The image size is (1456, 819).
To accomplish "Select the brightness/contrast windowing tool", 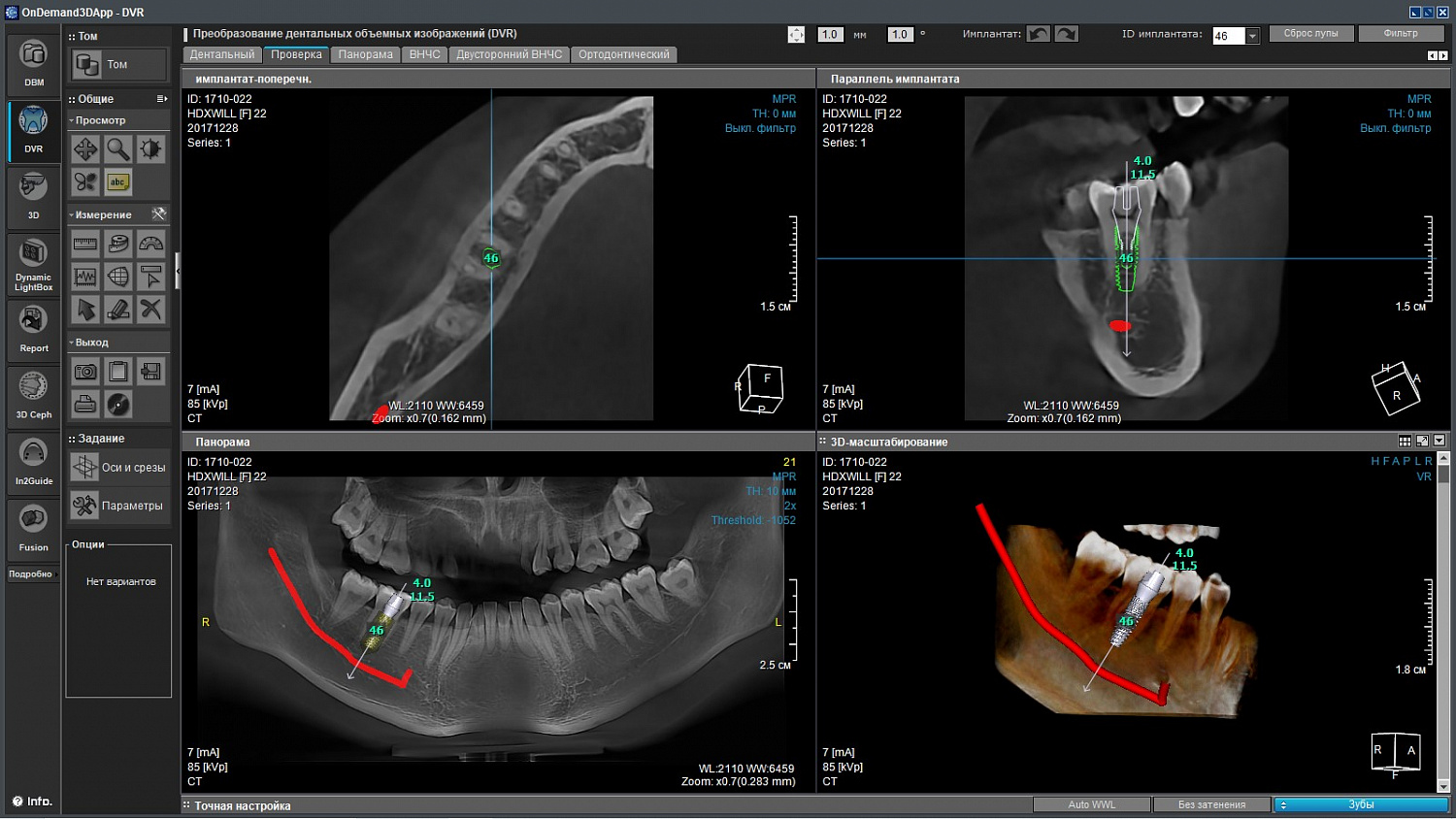I will tap(150, 148).
